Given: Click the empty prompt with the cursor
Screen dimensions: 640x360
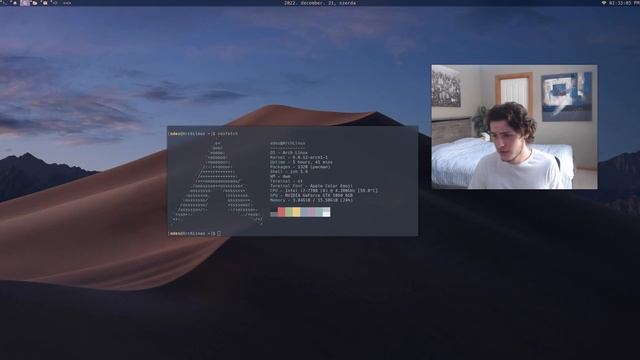Looking at the screenshot, I should tap(195, 233).
